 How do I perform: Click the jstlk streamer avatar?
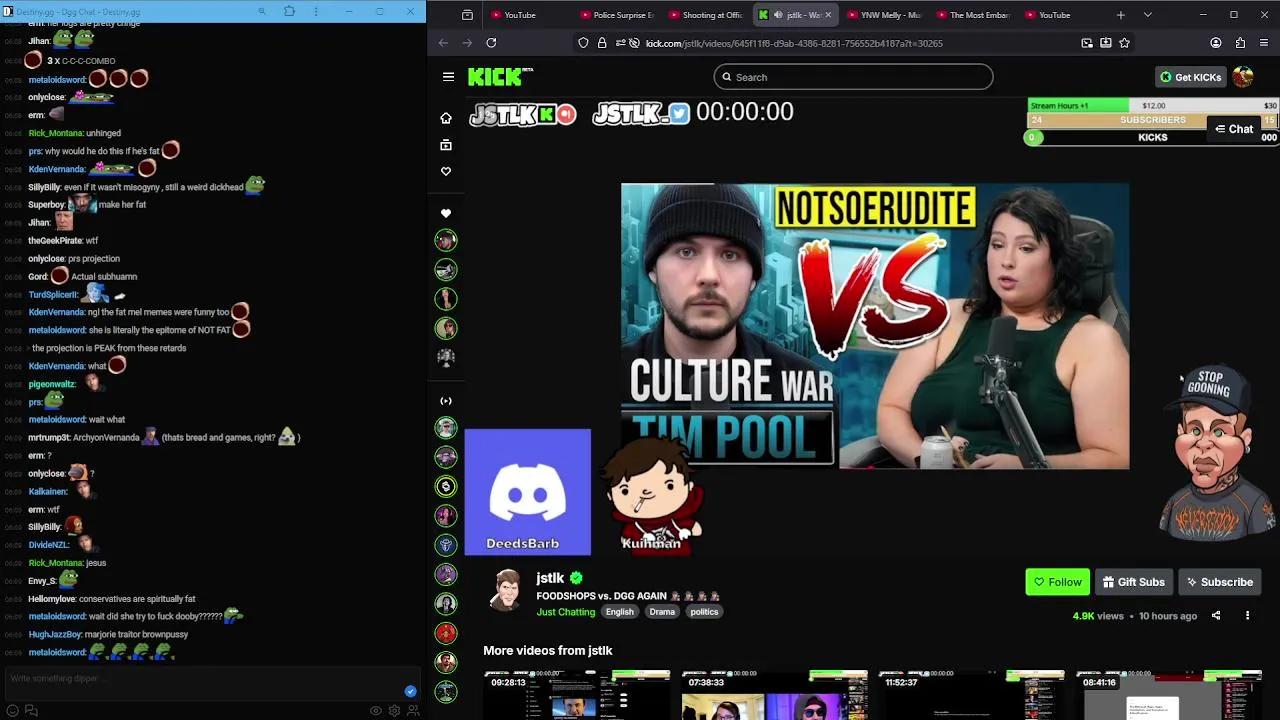point(506,590)
